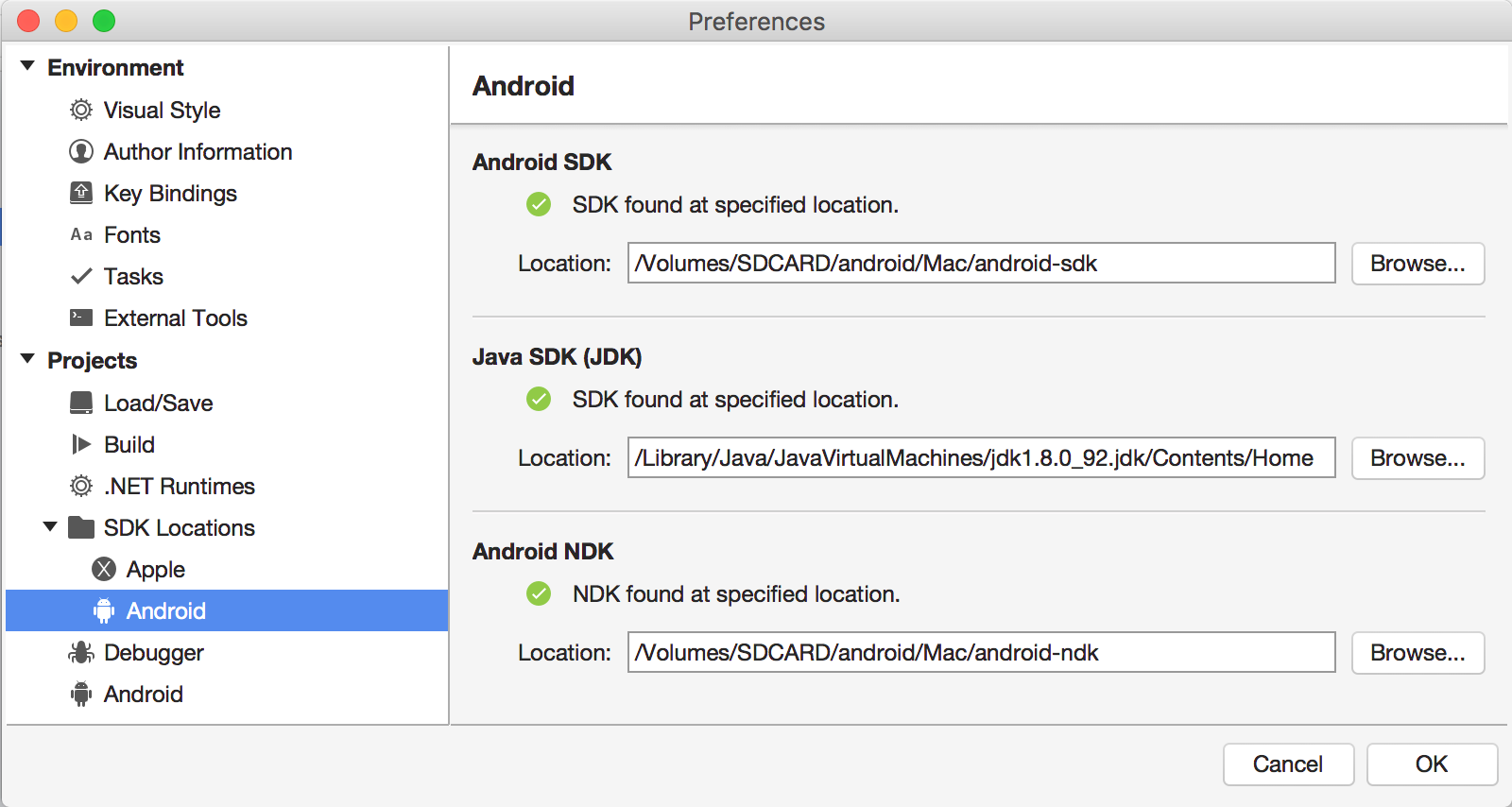The width and height of the screenshot is (1512, 807).
Task: Click the Apple SDK icon
Action: pos(104,570)
